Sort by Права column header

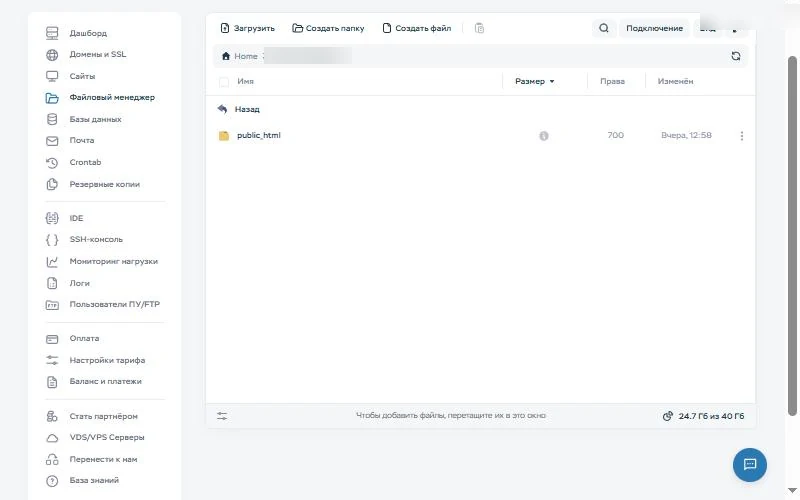[x=612, y=82]
